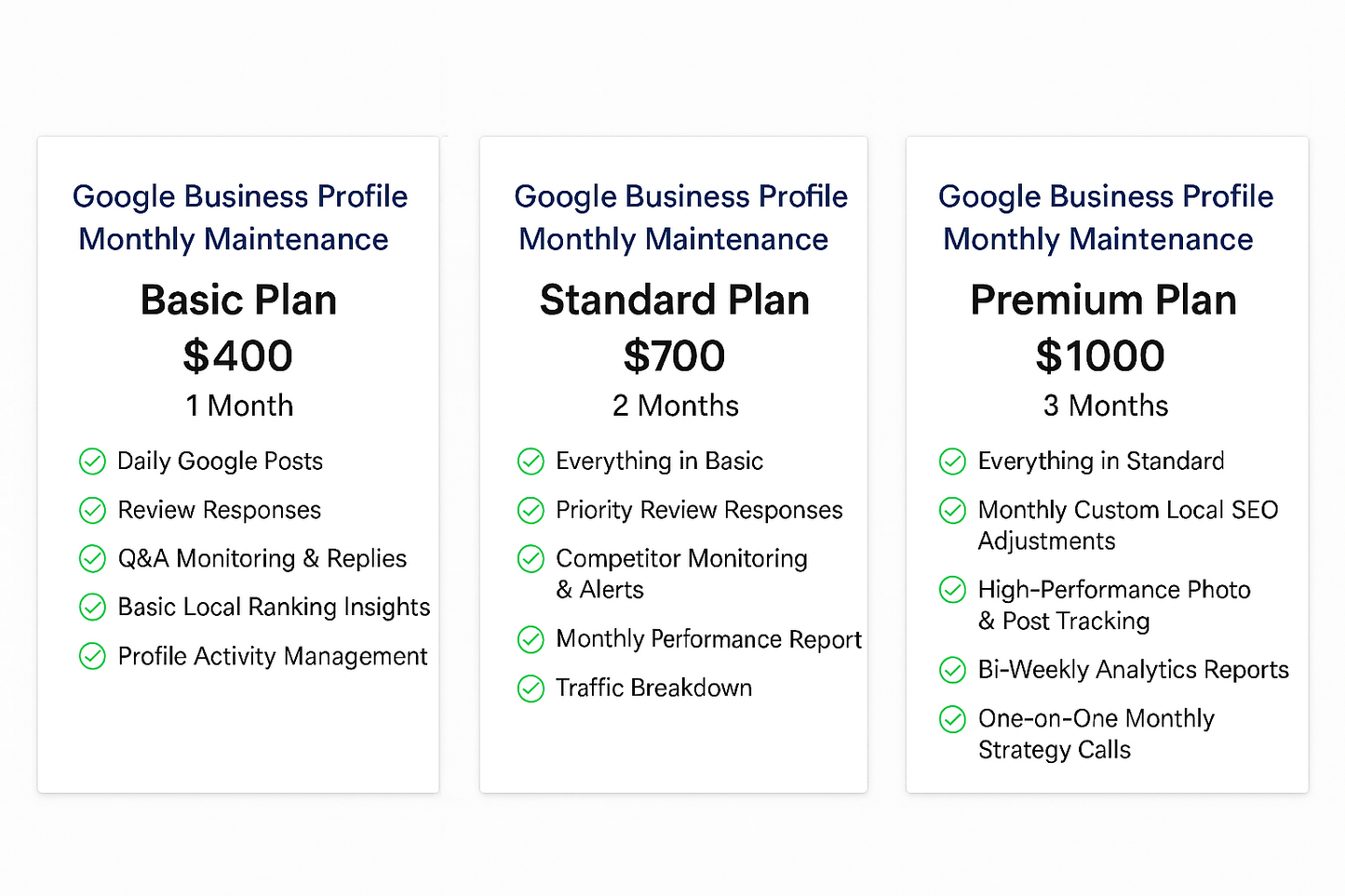This screenshot has width=1345, height=896.
Task: Click the checkmark next to Review Responses
Action: click(x=92, y=510)
